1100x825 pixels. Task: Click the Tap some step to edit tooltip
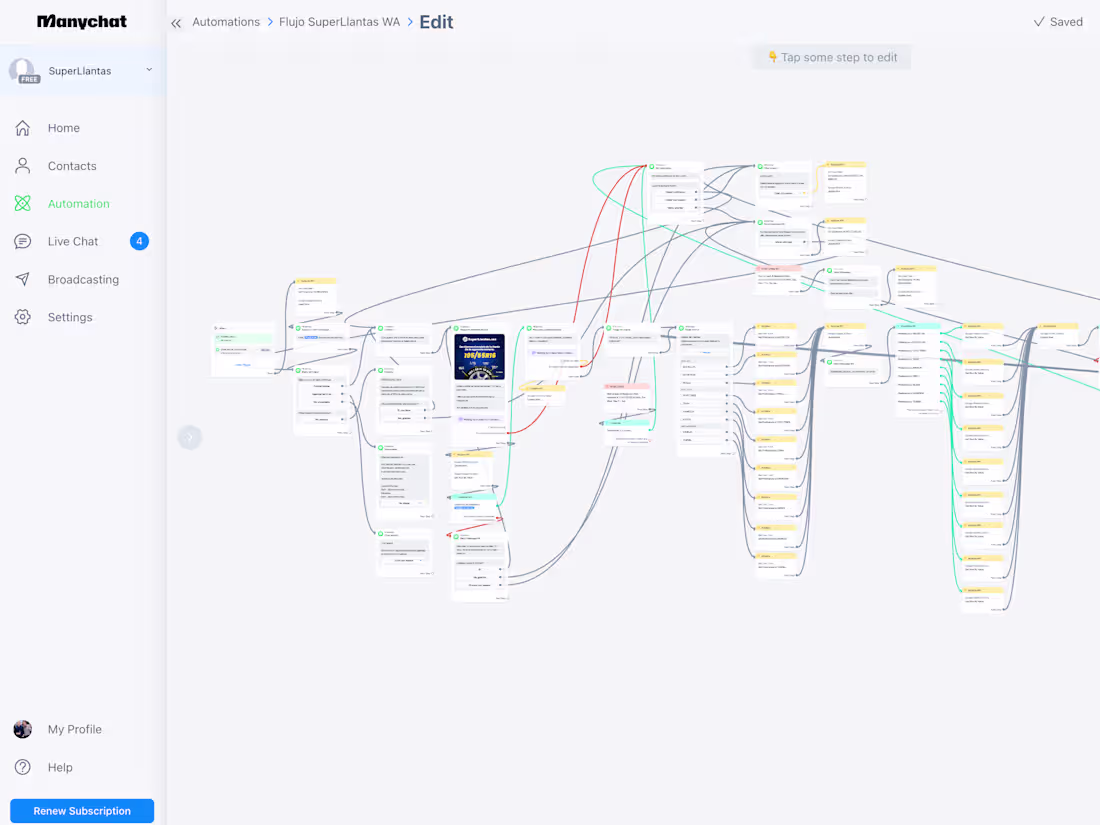831,57
